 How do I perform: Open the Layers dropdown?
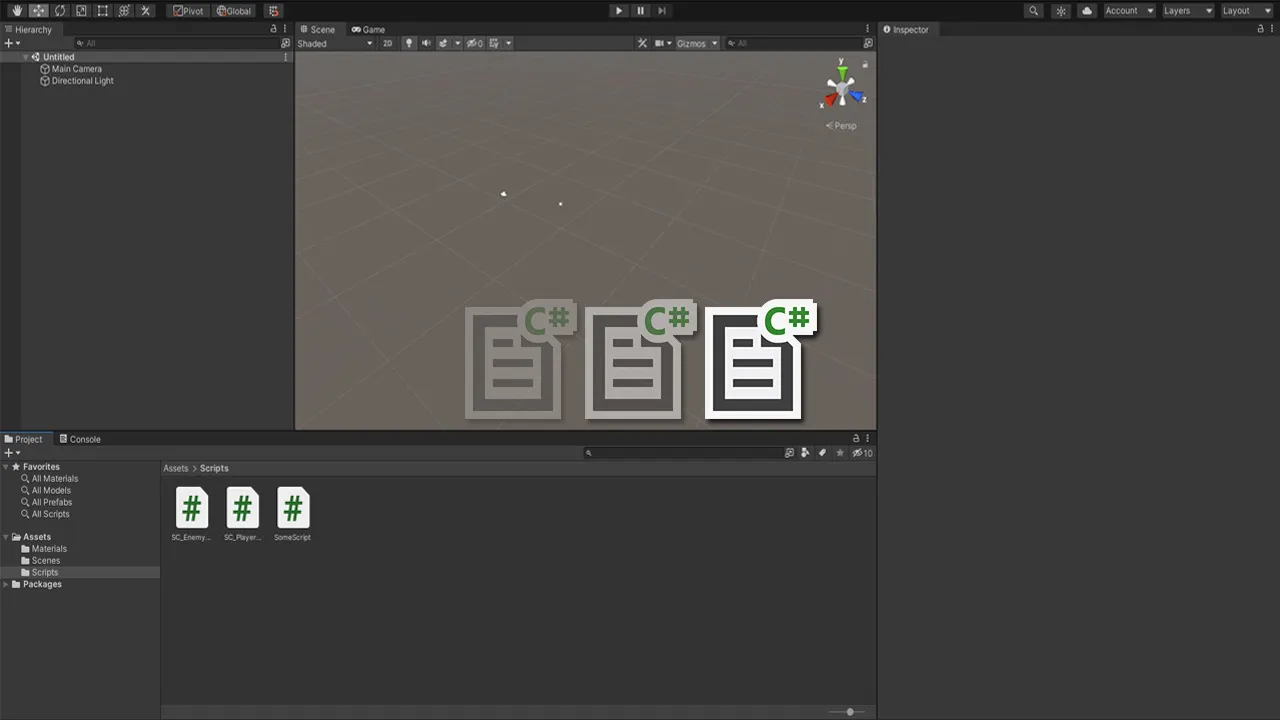tap(1187, 11)
